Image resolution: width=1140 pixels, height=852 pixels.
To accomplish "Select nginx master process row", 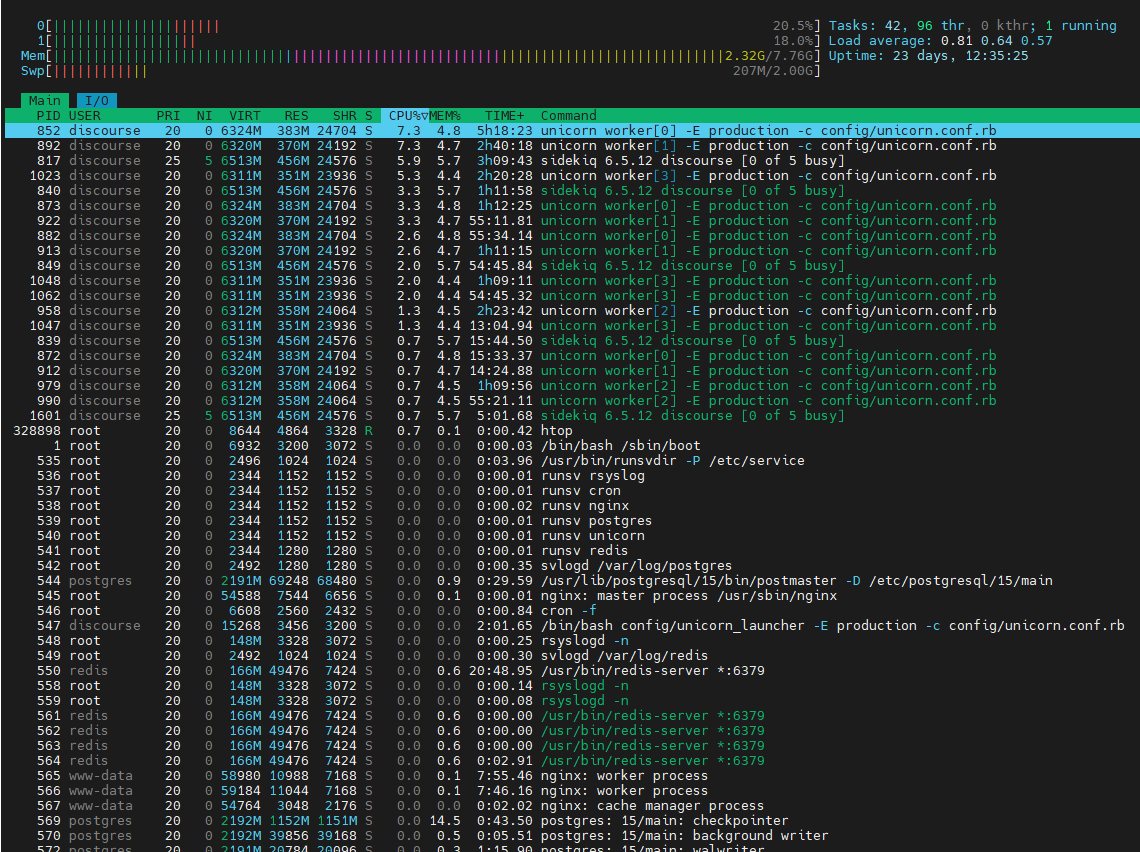I will (x=570, y=595).
